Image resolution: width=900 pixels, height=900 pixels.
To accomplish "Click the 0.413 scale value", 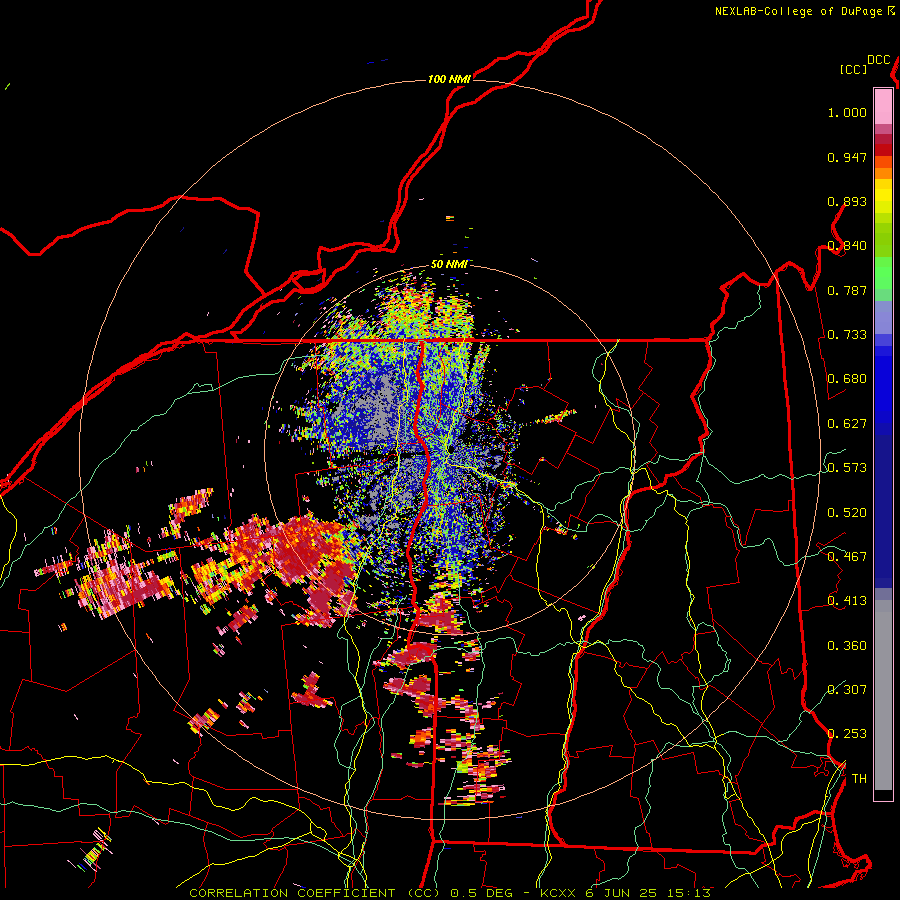I will point(847,601).
